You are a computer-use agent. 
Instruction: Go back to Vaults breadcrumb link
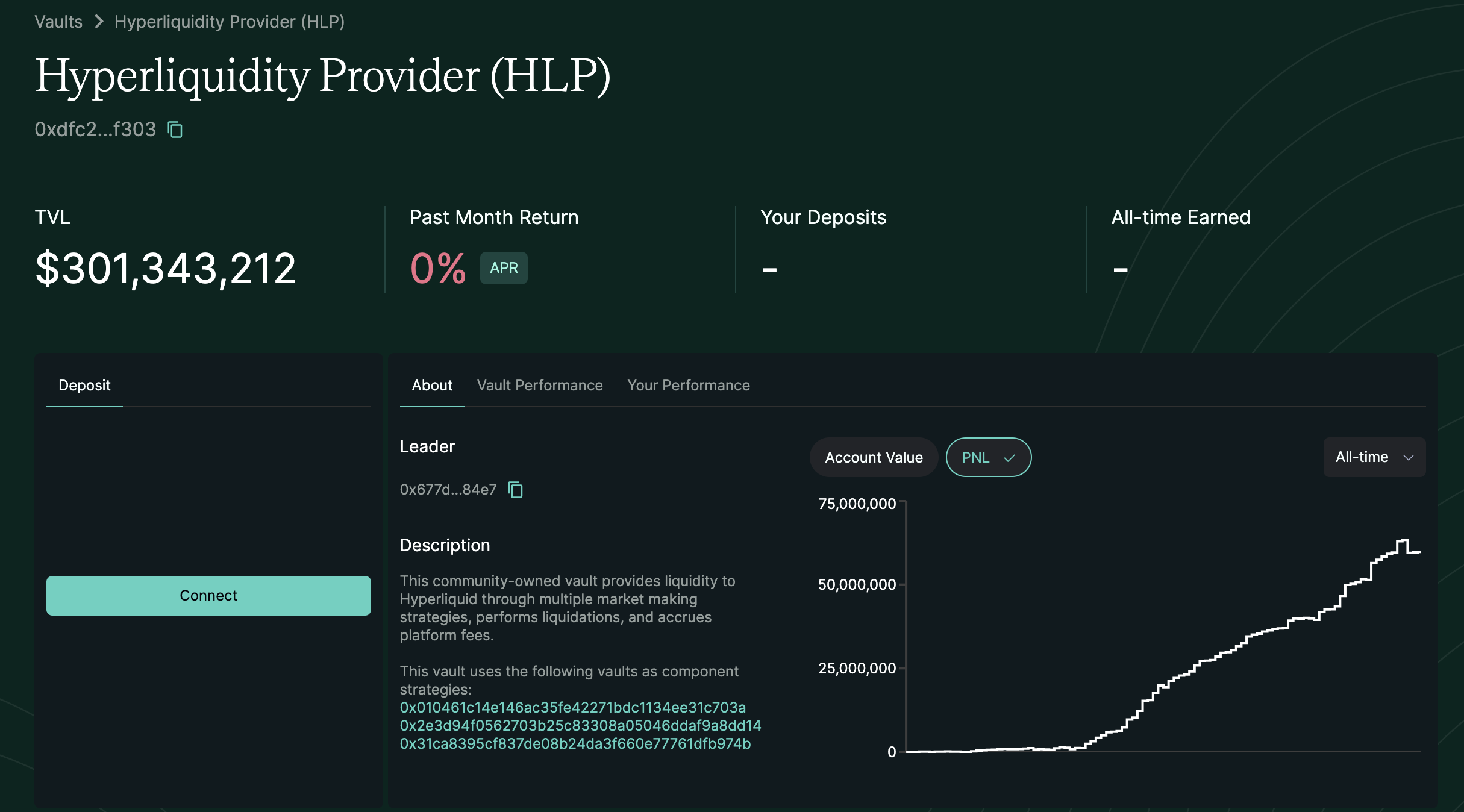(x=58, y=22)
